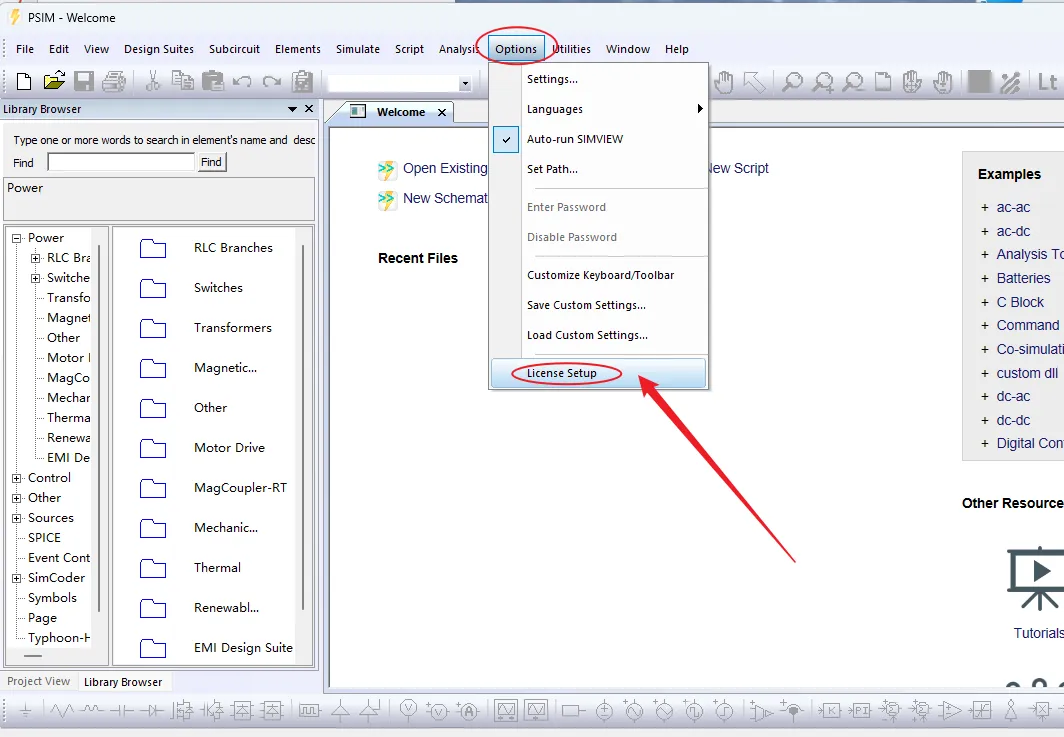Viewport: 1064px width, 737px height.
Task: Open Settings... from Options menu
Action: click(599, 79)
